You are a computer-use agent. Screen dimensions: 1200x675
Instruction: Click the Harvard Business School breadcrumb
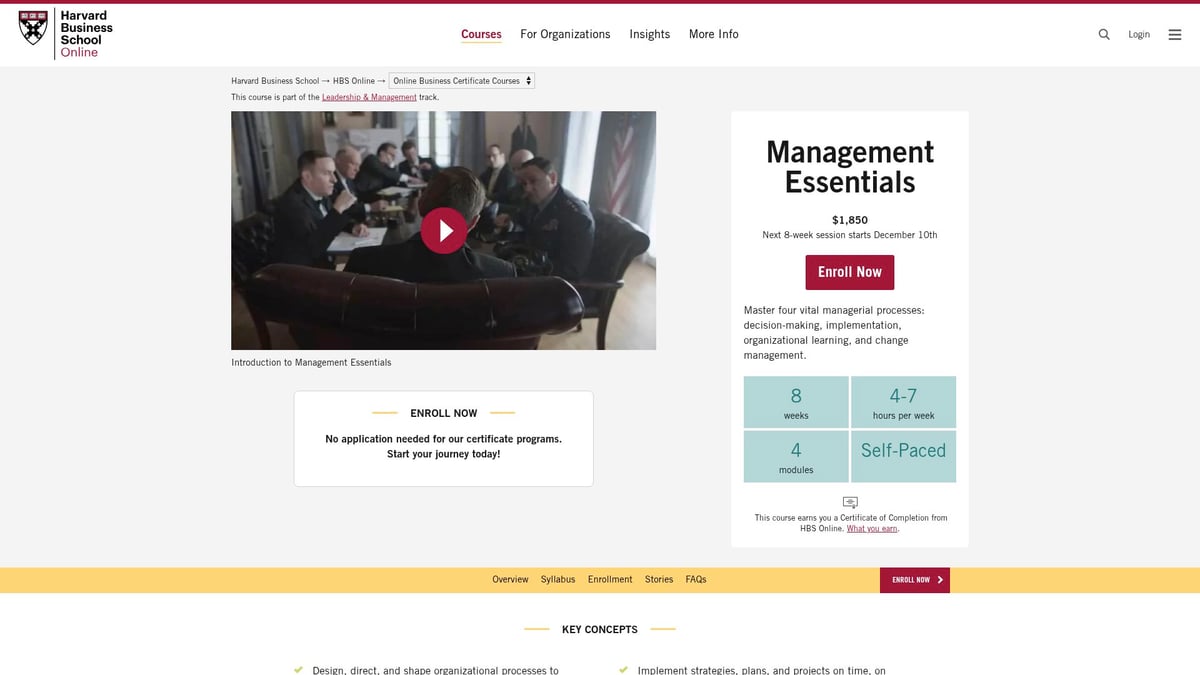[275, 81]
